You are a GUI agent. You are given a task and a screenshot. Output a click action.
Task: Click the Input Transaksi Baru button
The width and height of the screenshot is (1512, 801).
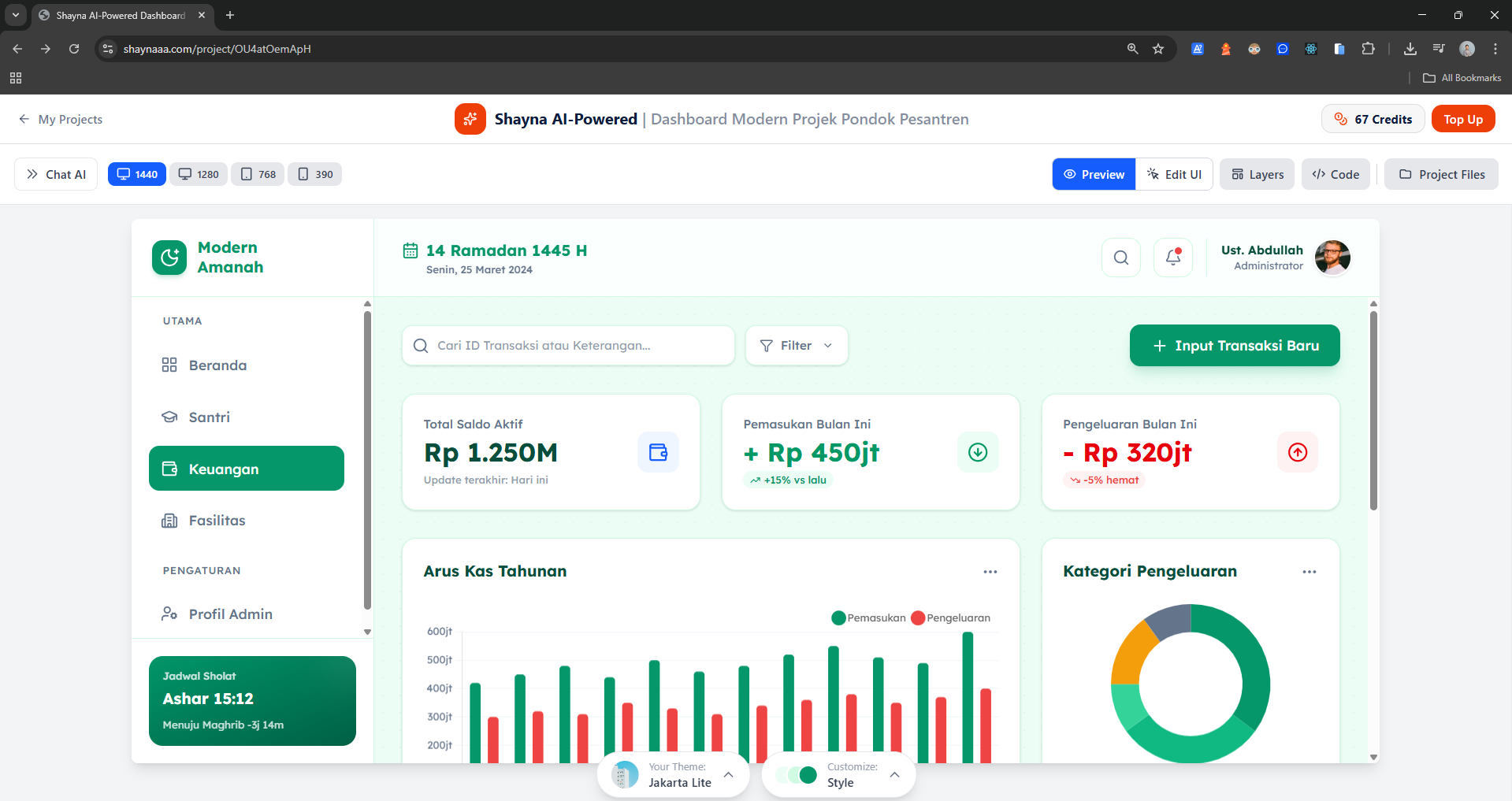point(1234,346)
